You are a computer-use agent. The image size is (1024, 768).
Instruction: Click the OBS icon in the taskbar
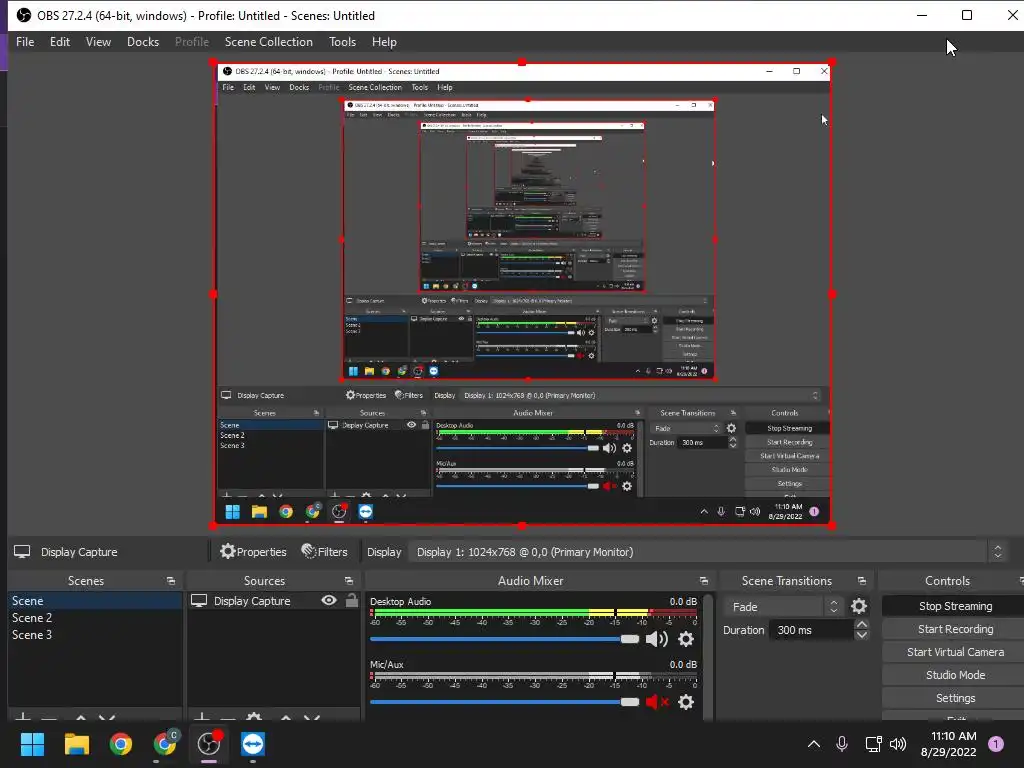[209, 744]
